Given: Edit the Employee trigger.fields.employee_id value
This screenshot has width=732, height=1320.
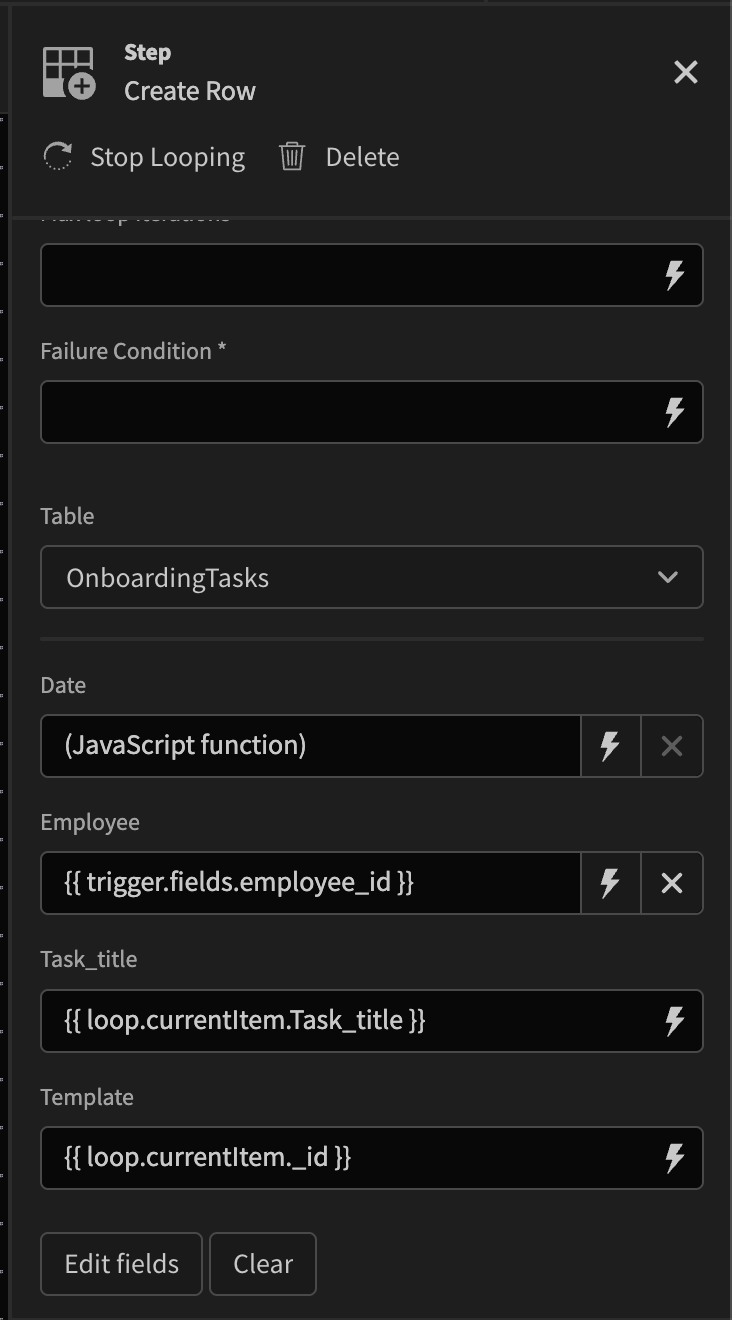Looking at the screenshot, I should pyautogui.click(x=310, y=883).
